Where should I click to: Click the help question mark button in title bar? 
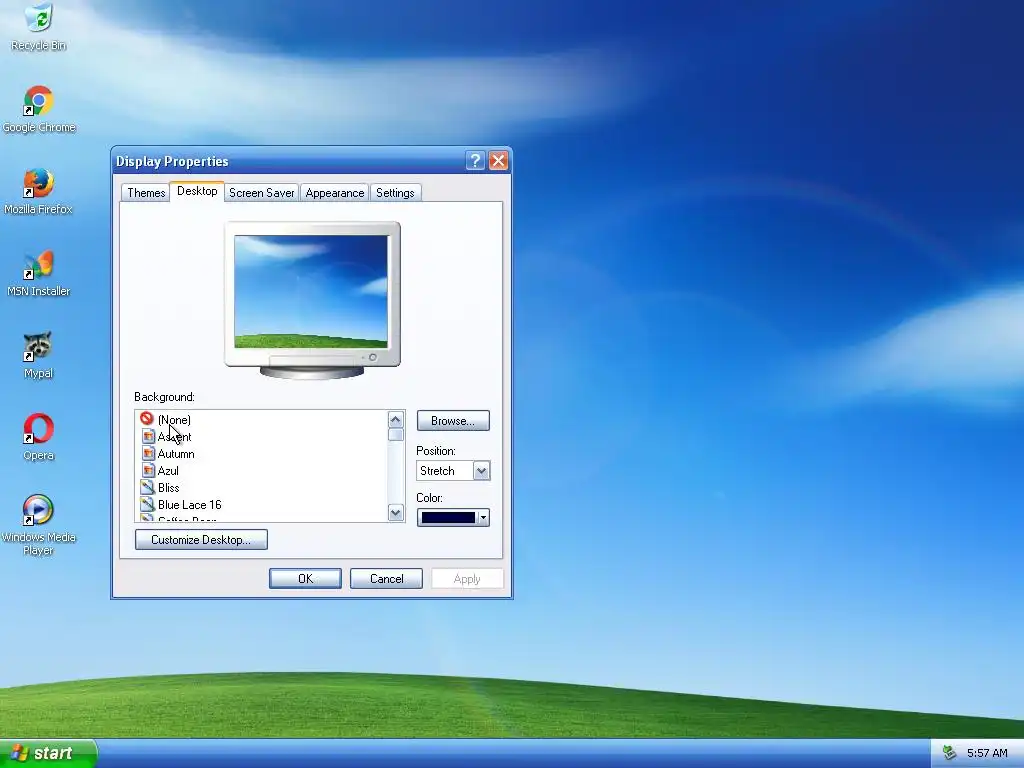[x=475, y=161]
